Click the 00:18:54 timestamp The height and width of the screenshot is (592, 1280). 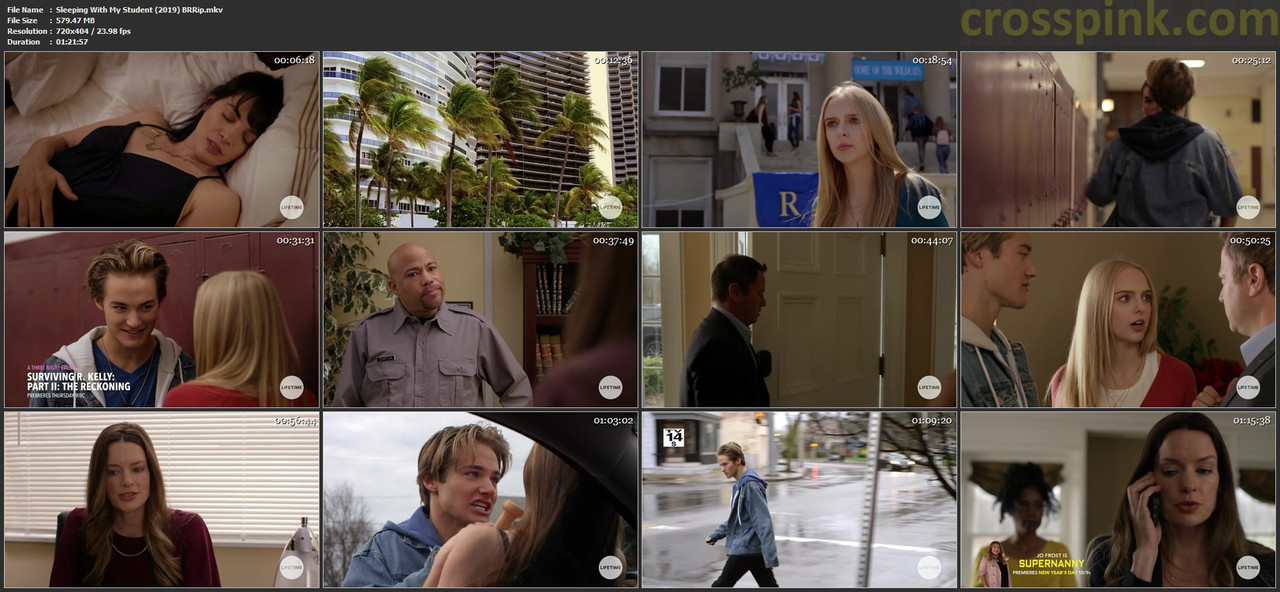(x=932, y=60)
